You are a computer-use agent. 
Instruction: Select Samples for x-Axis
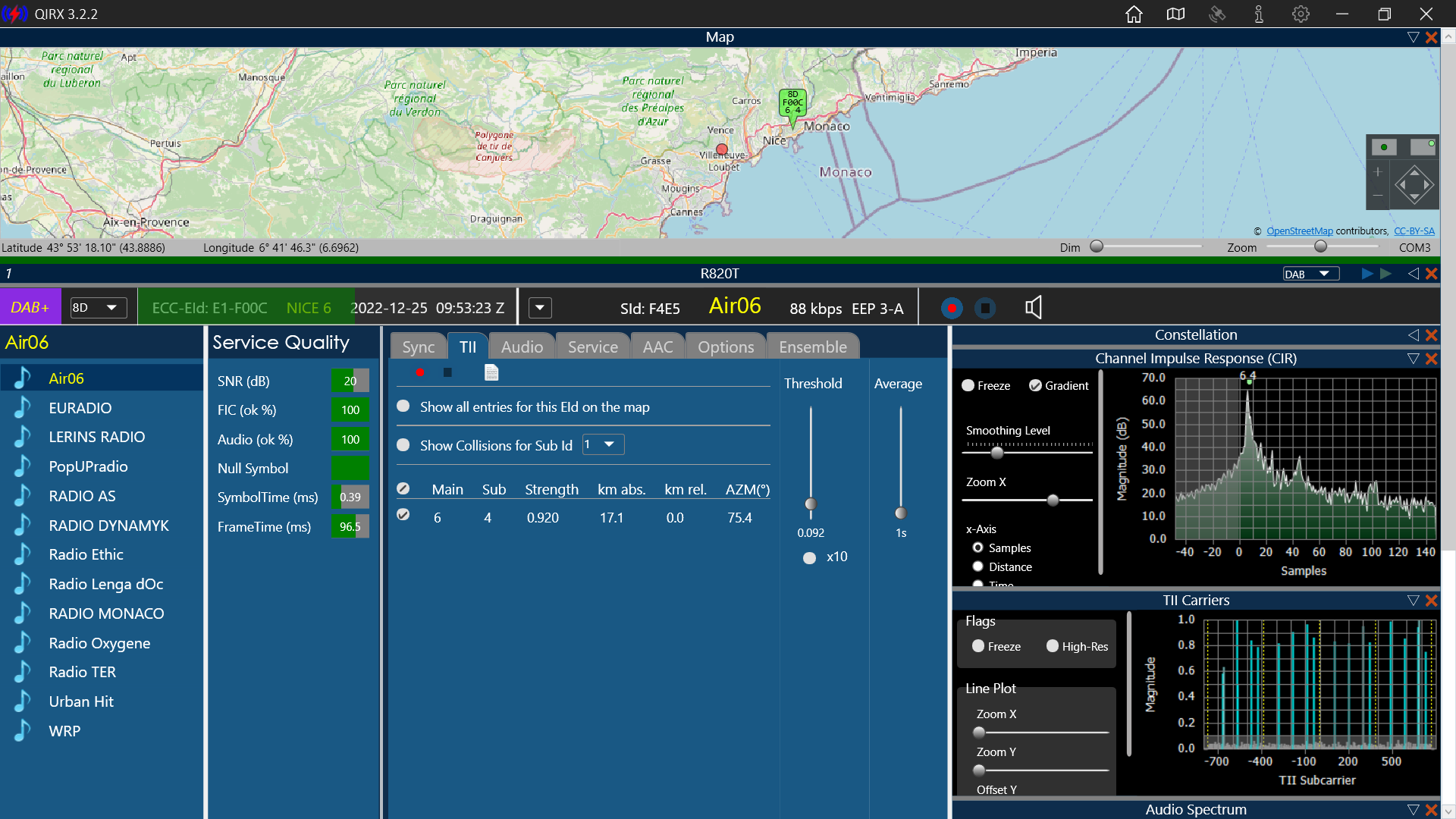pyautogui.click(x=978, y=548)
